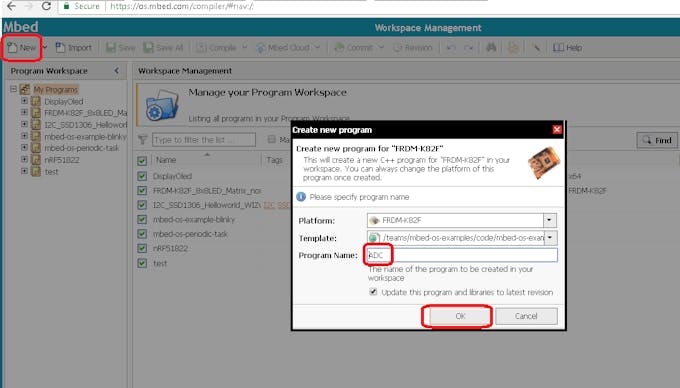Toggle the nRF51822 row checkbox
This screenshot has height=388, width=680.
(142, 248)
